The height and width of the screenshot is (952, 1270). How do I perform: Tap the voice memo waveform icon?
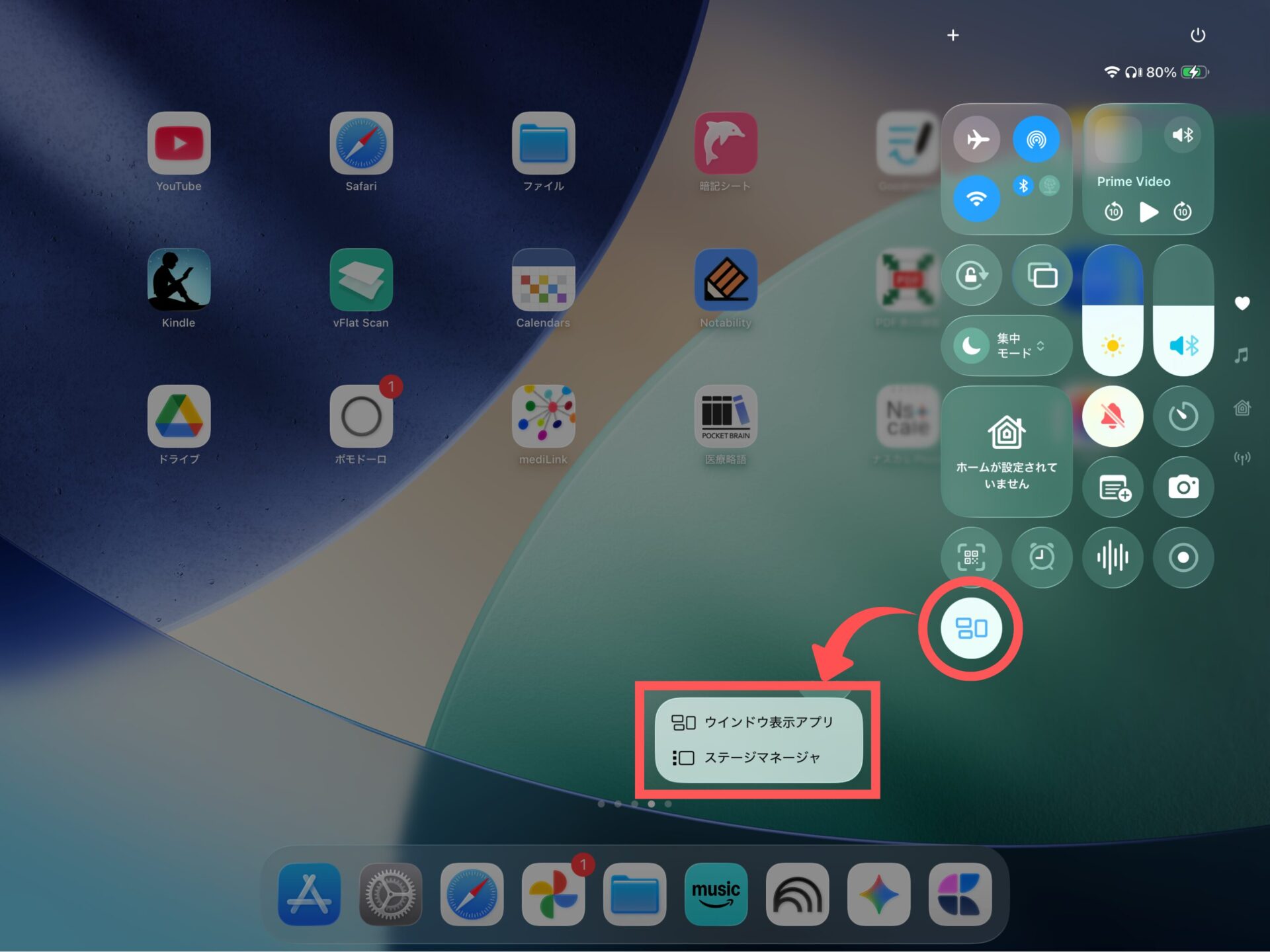(1113, 557)
